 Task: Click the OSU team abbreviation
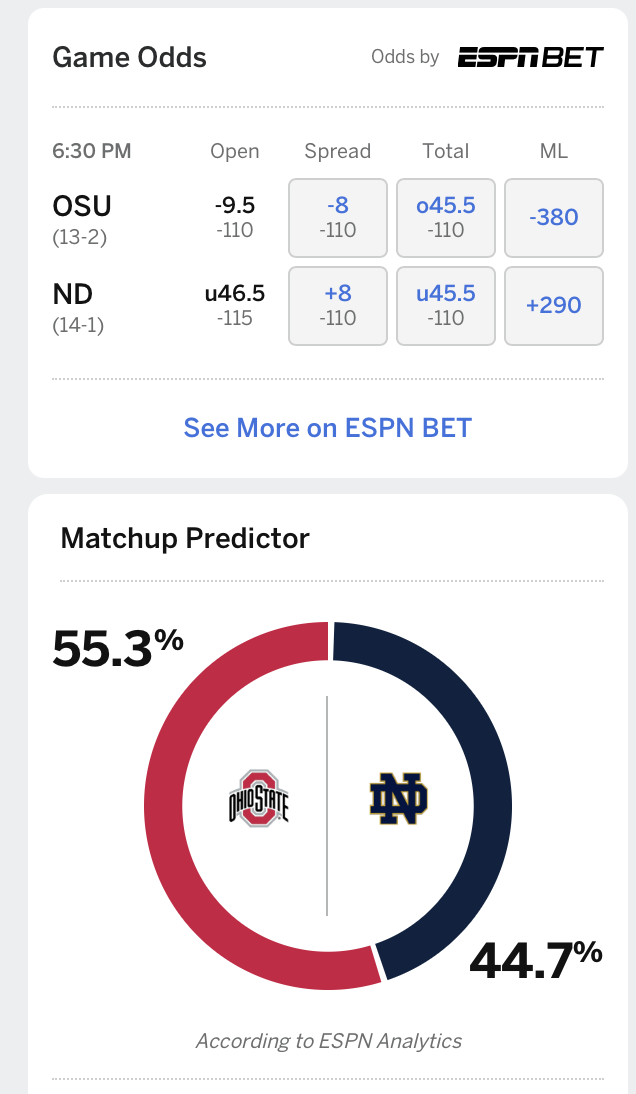(82, 206)
